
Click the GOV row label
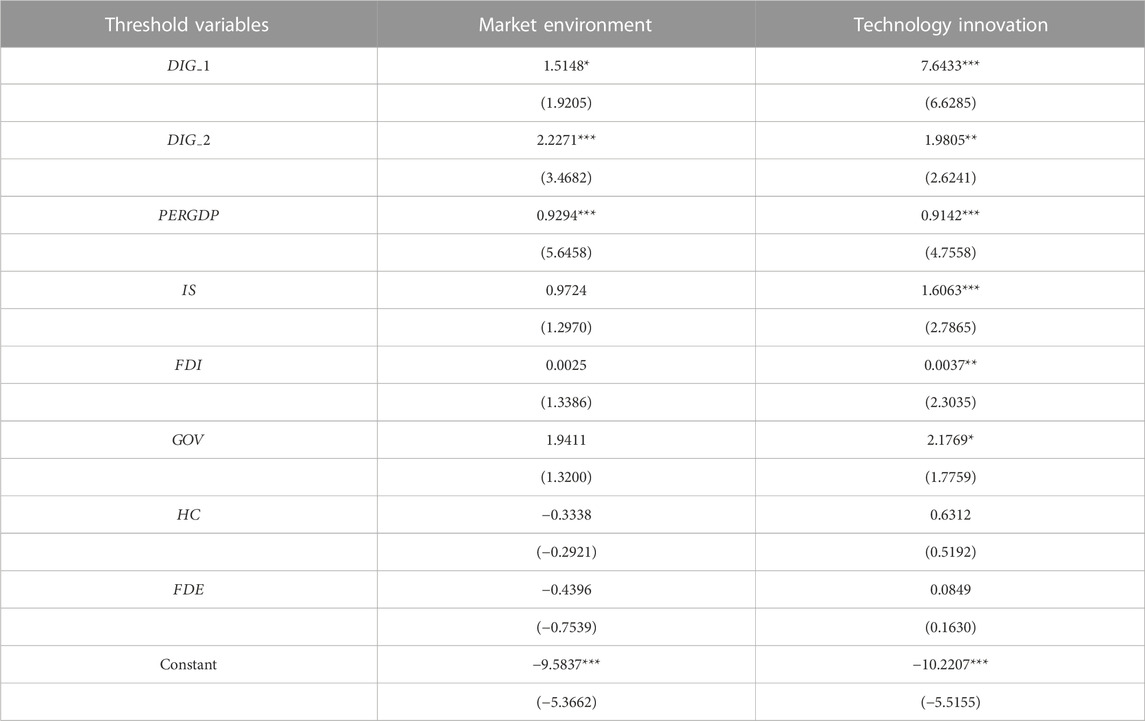pos(188,440)
